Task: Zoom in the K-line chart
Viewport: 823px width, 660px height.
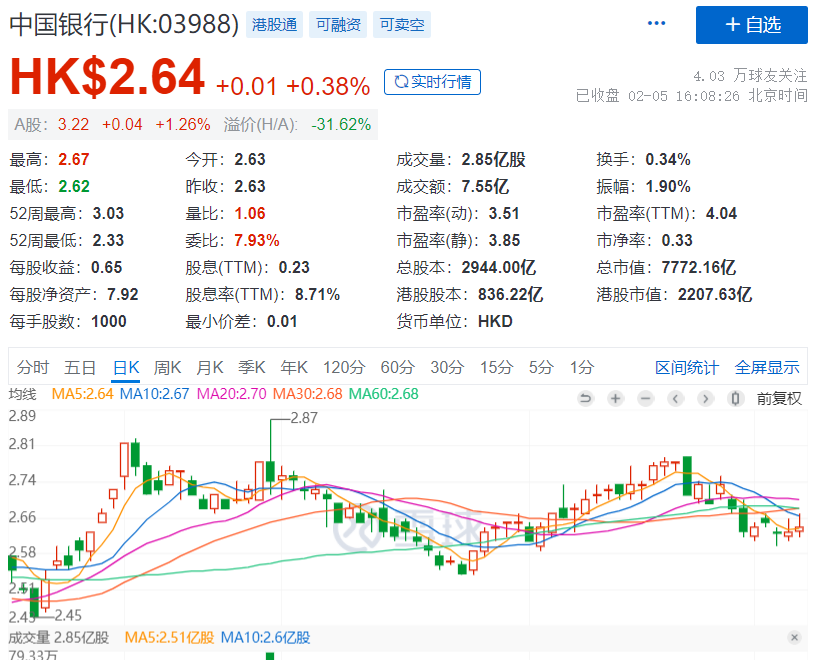Action: (616, 398)
